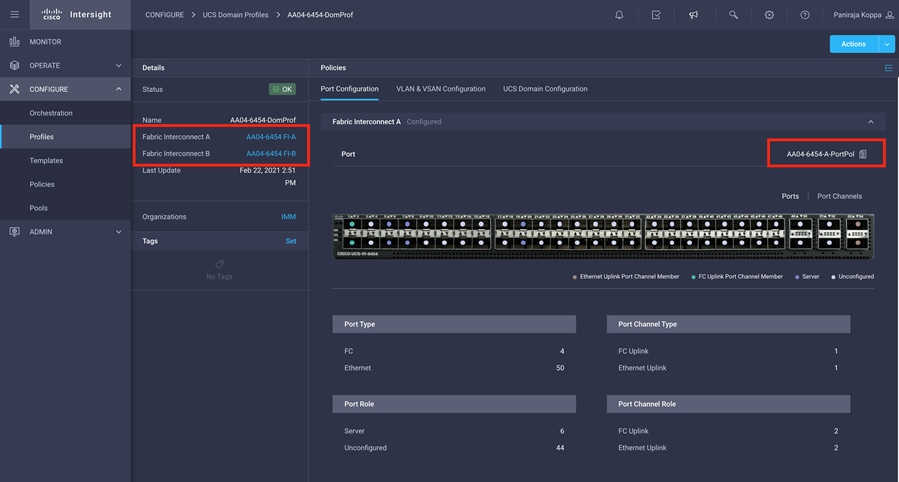Open the hamburger navigation menu
This screenshot has height=482, width=899.
coord(15,14)
